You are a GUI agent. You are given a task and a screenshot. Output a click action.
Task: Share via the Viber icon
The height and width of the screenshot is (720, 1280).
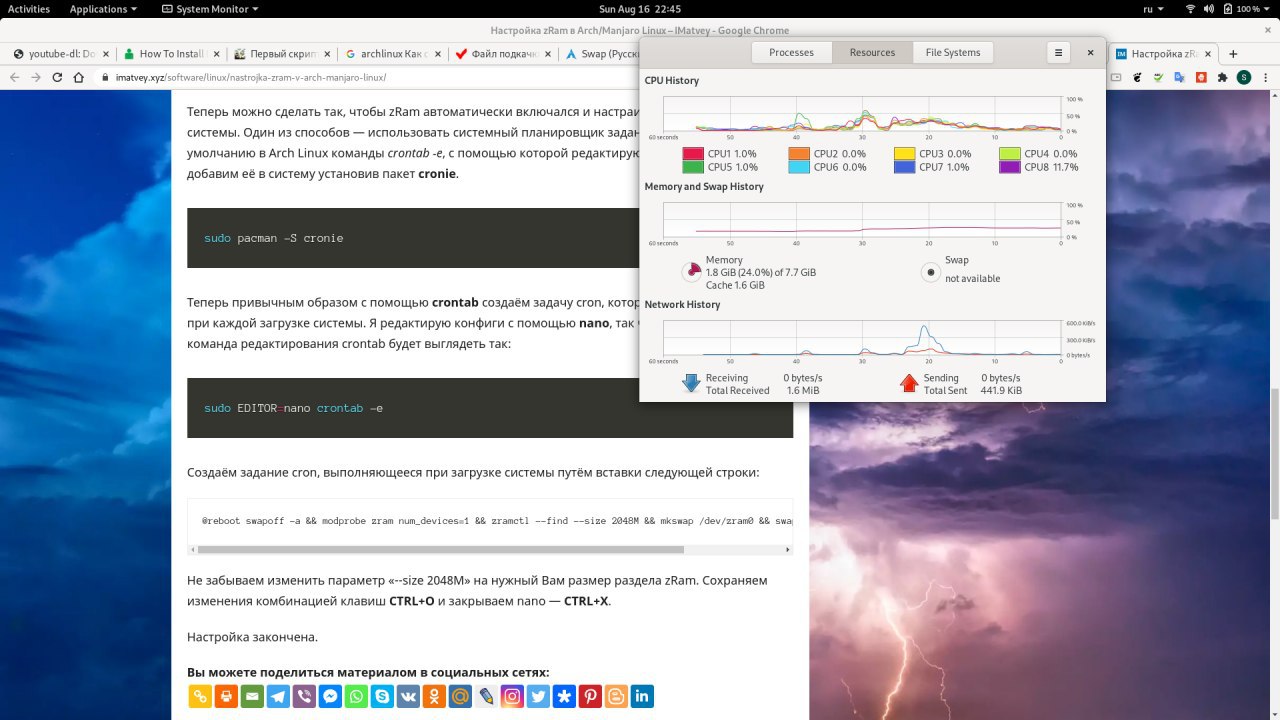click(x=304, y=696)
